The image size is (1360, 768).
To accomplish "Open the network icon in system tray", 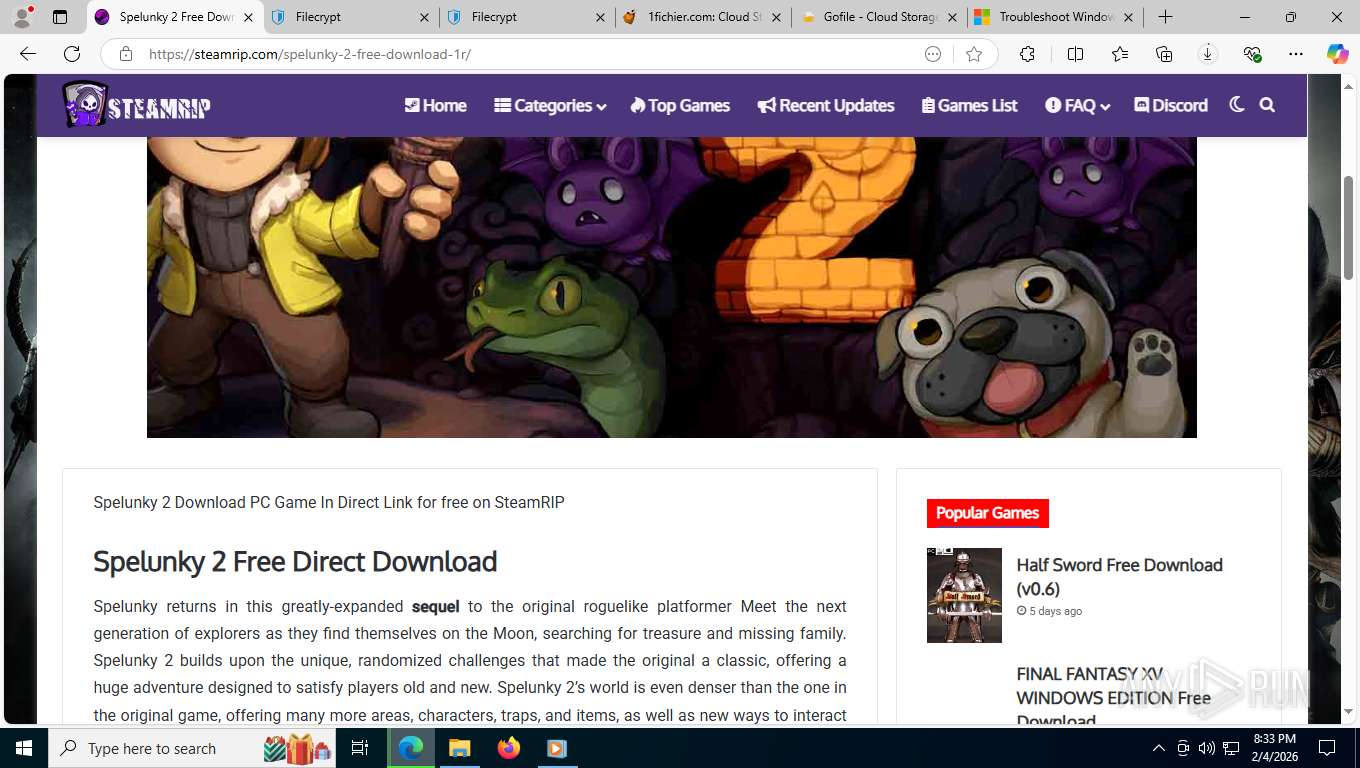I will (x=1231, y=748).
